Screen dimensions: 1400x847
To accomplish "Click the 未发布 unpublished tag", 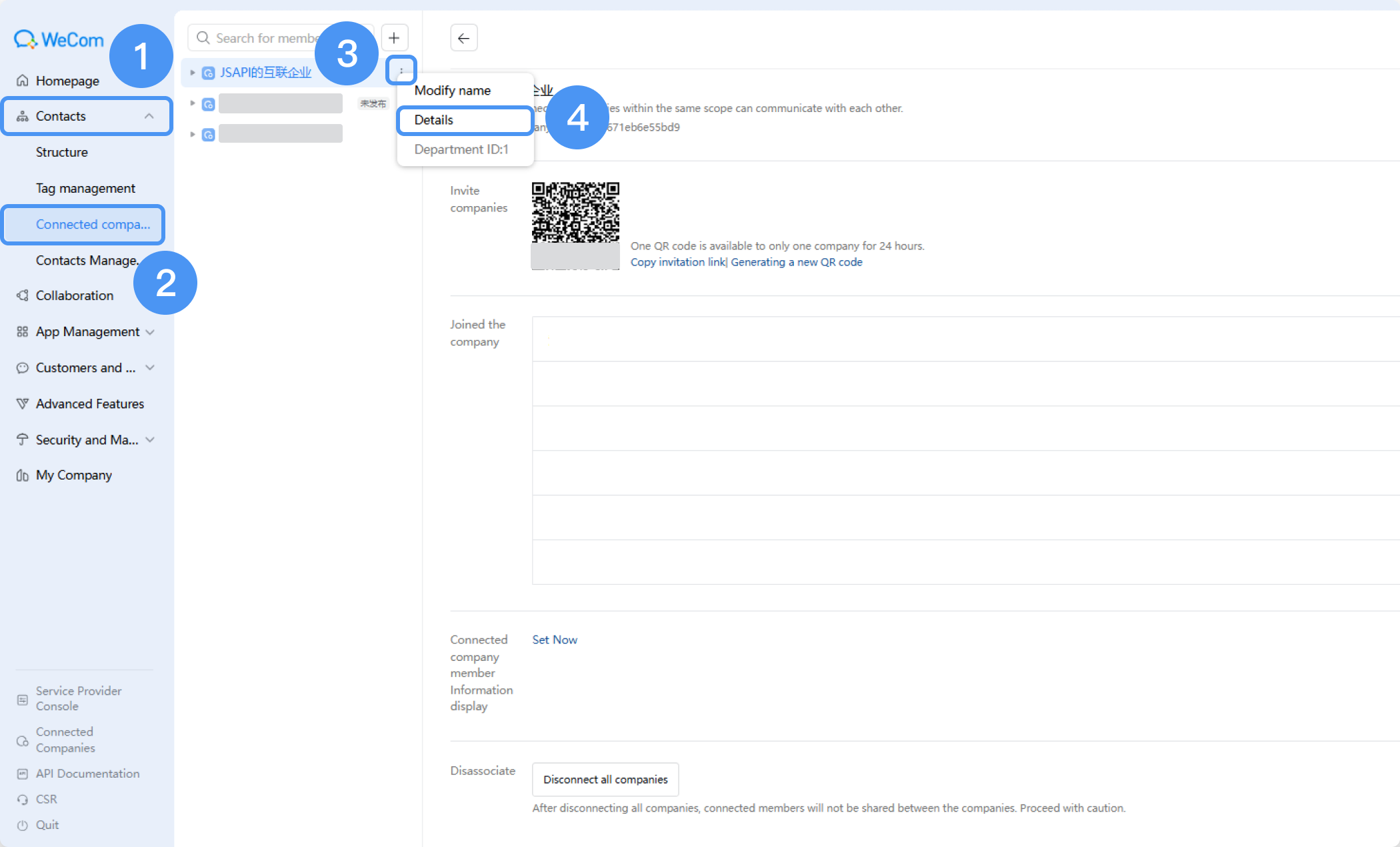I will coord(373,103).
